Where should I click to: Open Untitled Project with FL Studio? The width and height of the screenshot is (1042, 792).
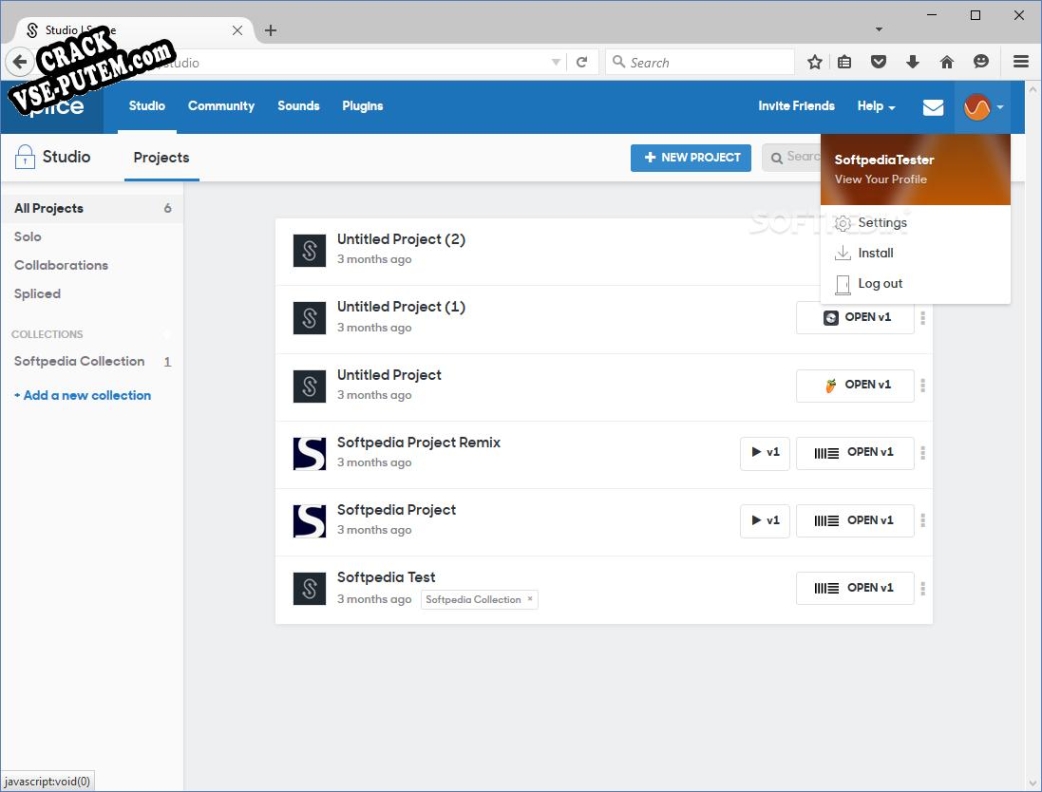(x=855, y=385)
